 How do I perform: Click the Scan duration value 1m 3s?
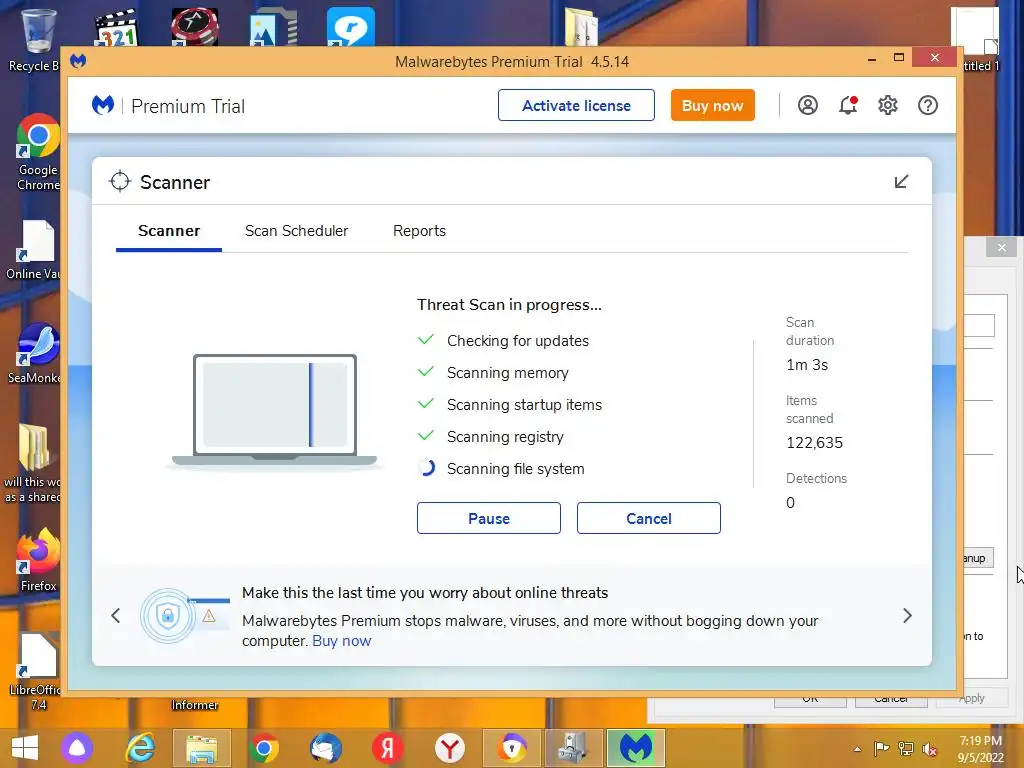coord(807,365)
